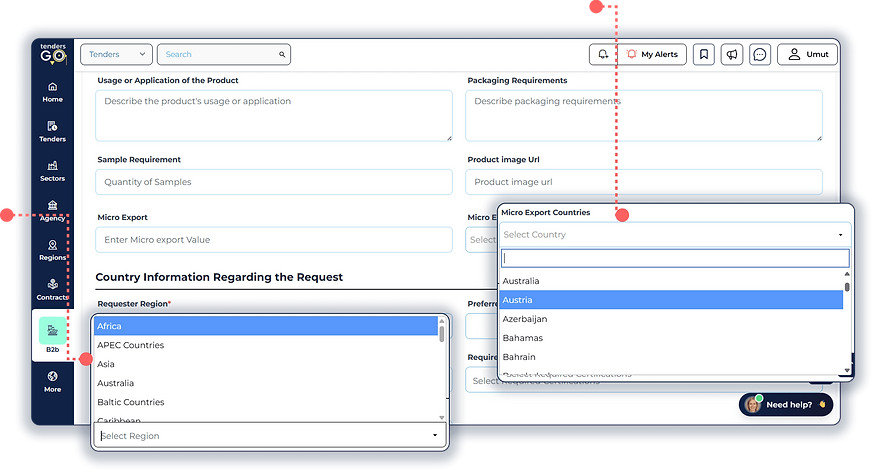Click the country list scroll-down arrow
This screenshot has width=874, height=472.
pos(847,370)
